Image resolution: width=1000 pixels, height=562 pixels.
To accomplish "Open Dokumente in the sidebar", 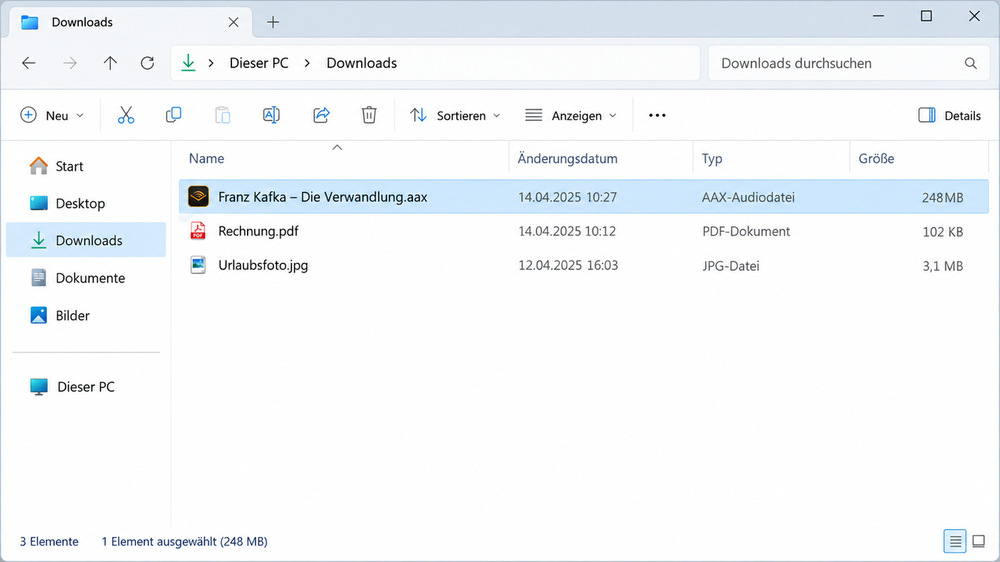I will click(x=86, y=278).
